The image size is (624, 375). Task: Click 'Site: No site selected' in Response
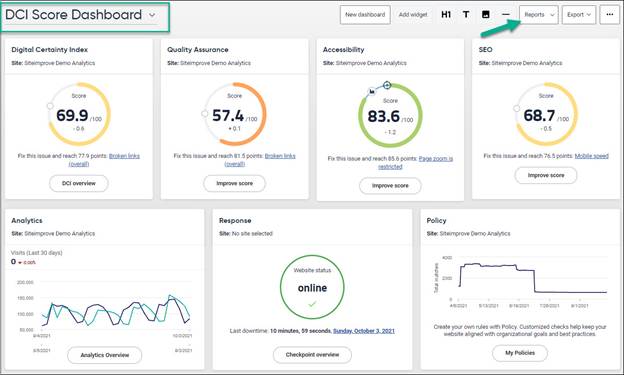tap(246, 234)
